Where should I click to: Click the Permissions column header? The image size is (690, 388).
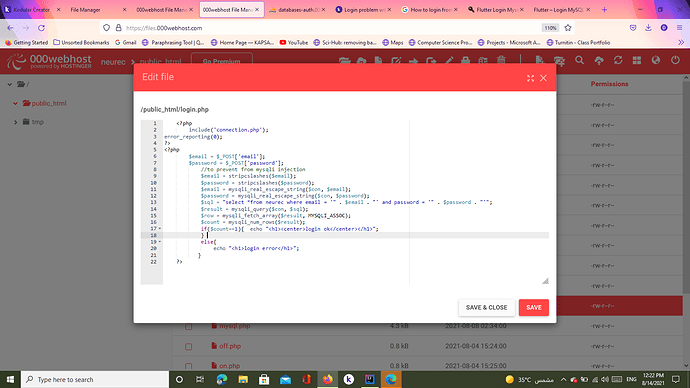(609, 84)
